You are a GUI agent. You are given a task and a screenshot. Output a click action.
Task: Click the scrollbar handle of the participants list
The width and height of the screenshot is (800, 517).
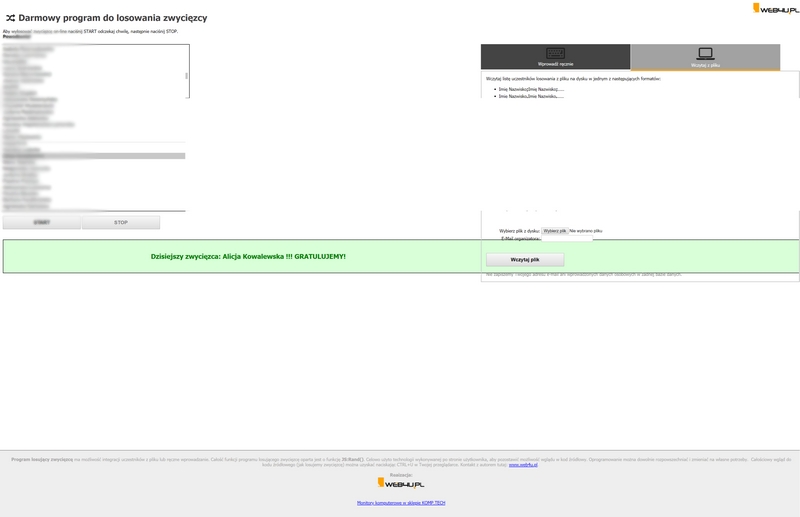[186, 76]
